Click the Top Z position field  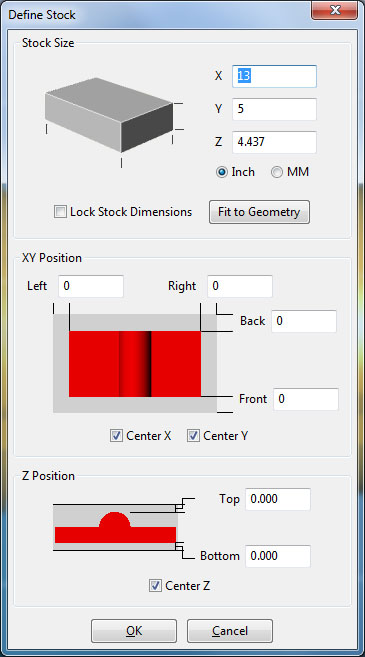[x=278, y=499]
